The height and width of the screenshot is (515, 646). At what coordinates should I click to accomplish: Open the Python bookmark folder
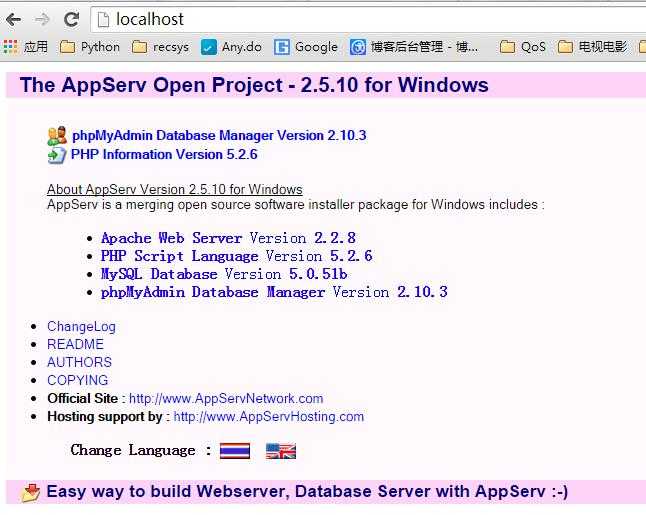click(89, 47)
